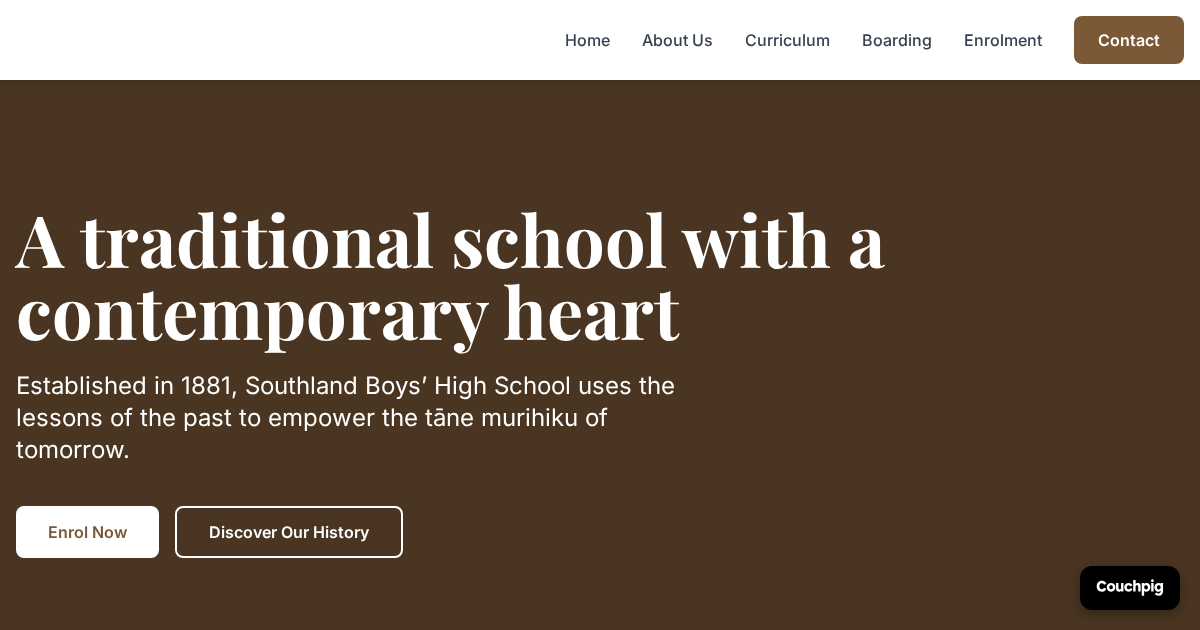
Task: Navigate to the Enrolment page
Action: [x=1002, y=40]
